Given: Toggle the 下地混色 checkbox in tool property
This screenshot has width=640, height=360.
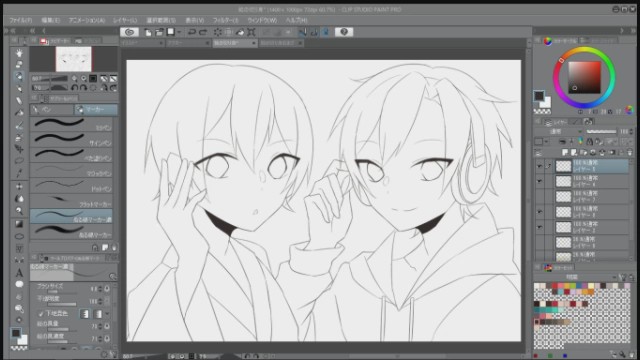Looking at the screenshot, I should [x=41, y=313].
